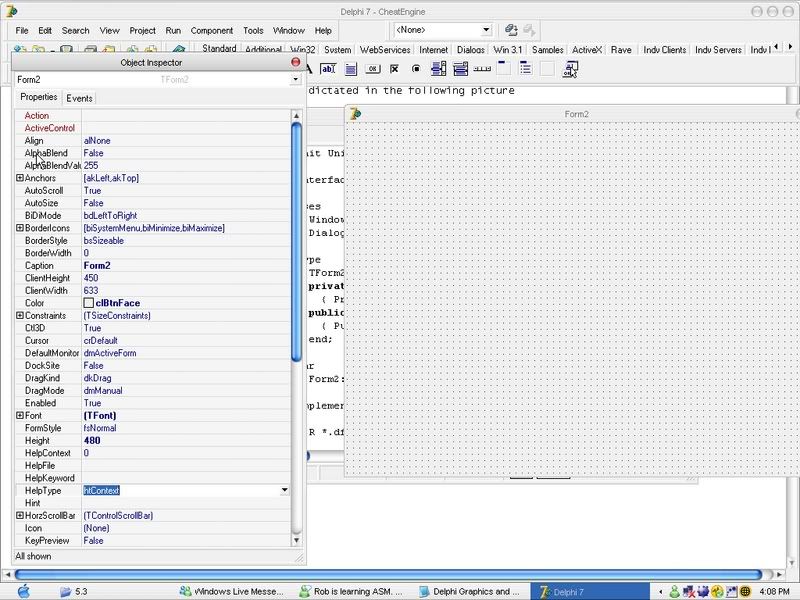
Task: Expand the BorderIcons property node
Action: pyautogui.click(x=20, y=228)
